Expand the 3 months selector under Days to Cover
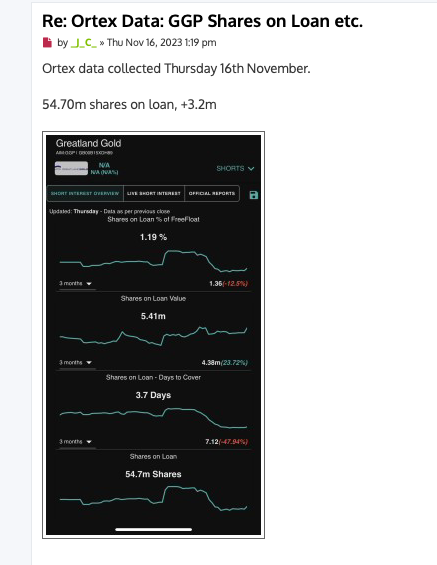Image resolution: width=437 pixels, height=565 pixels. point(76,442)
